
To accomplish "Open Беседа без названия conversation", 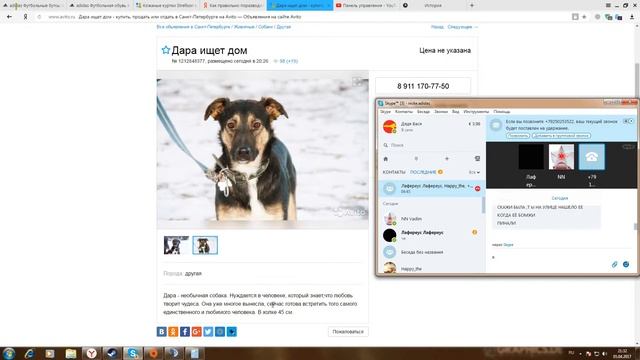I will pos(431,252).
